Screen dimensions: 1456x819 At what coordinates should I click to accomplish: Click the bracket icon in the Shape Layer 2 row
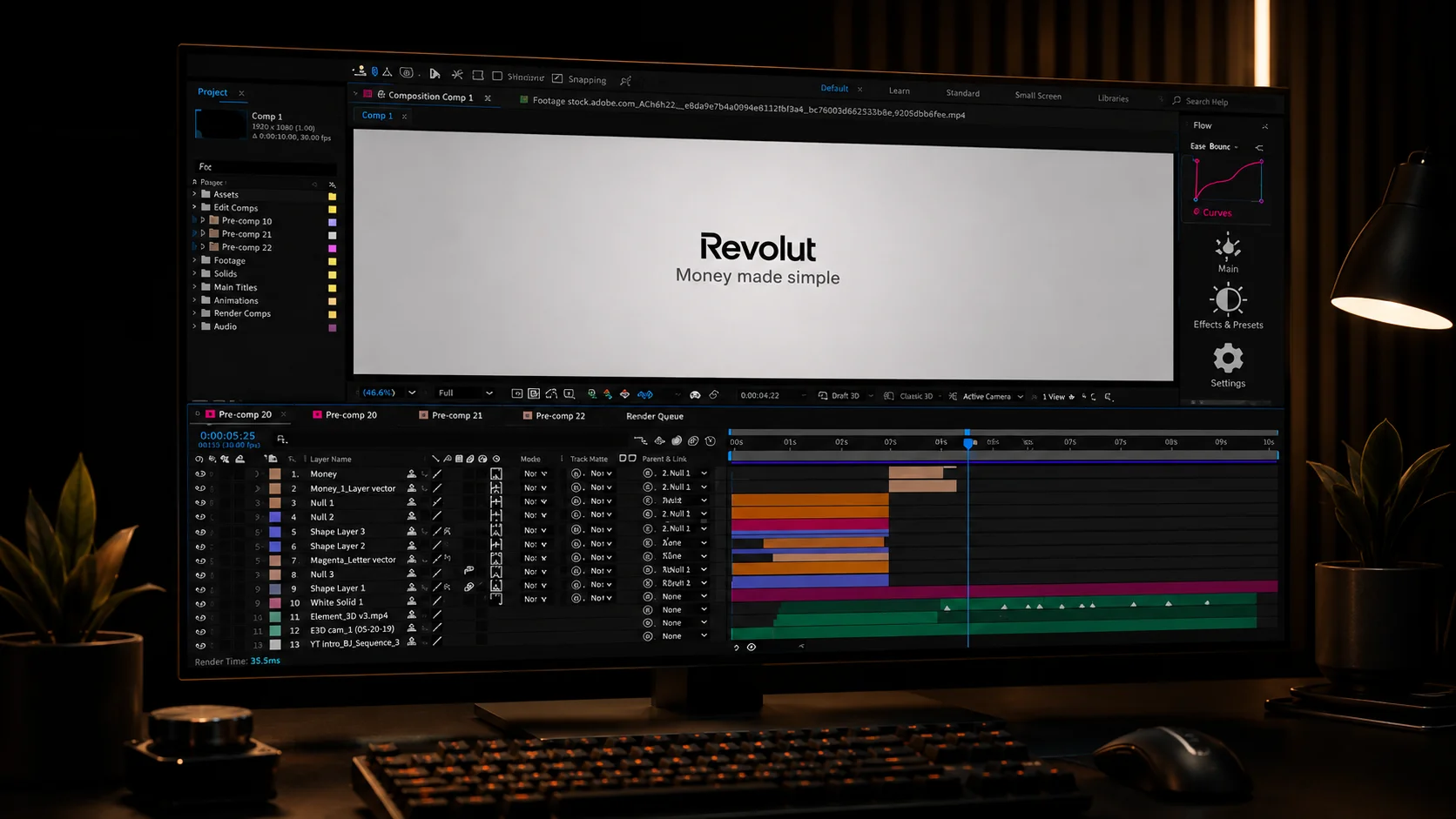[x=495, y=544]
